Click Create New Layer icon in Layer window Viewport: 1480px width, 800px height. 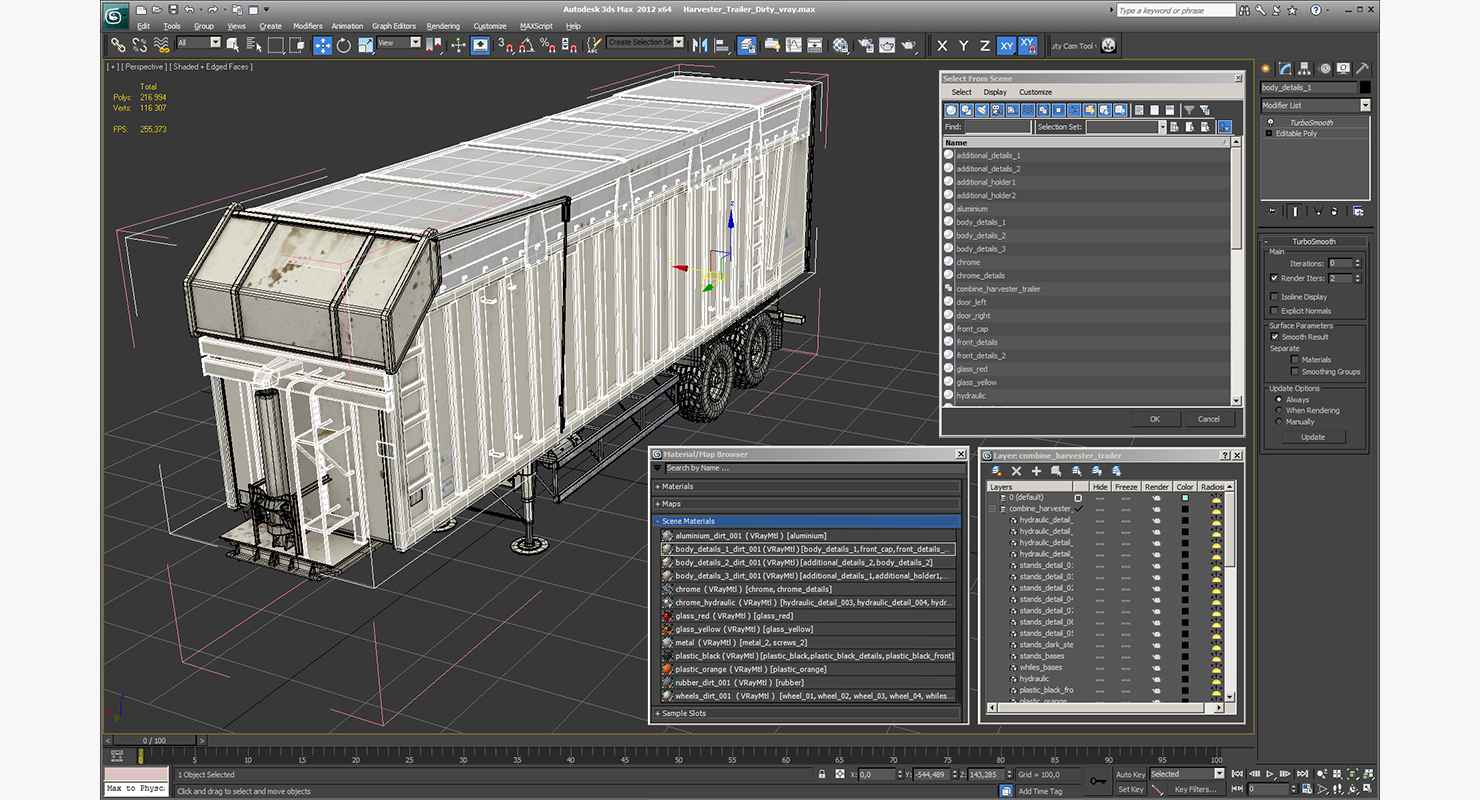pyautogui.click(x=997, y=470)
